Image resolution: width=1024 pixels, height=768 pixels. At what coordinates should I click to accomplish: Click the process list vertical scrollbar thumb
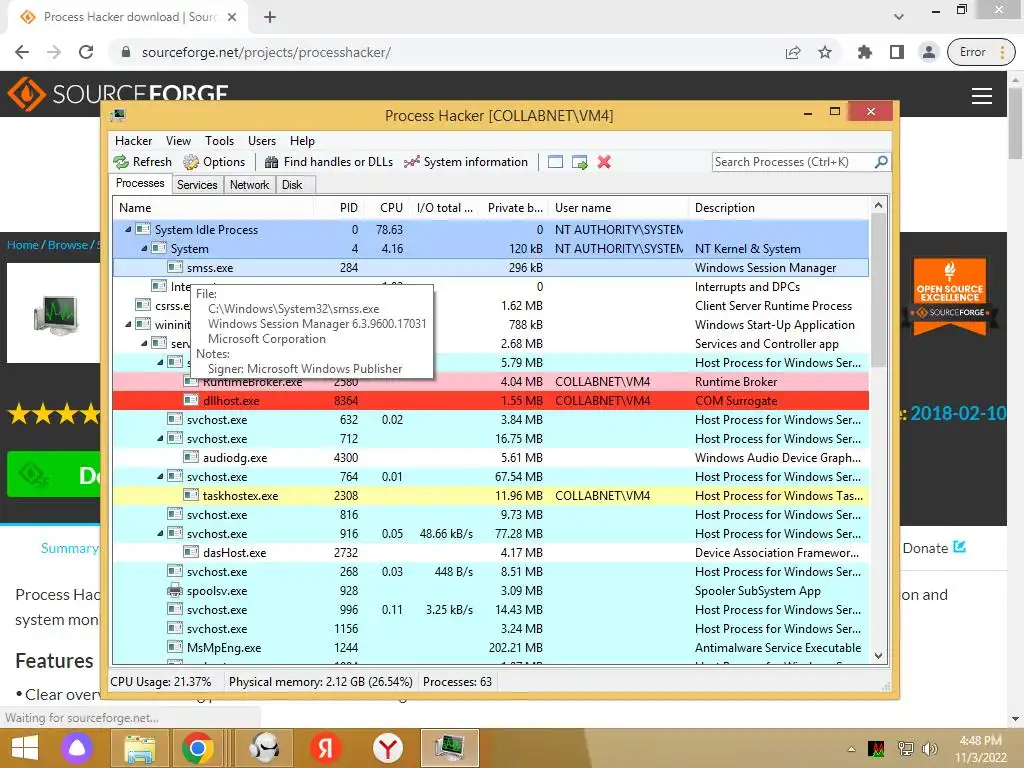pos(878,290)
